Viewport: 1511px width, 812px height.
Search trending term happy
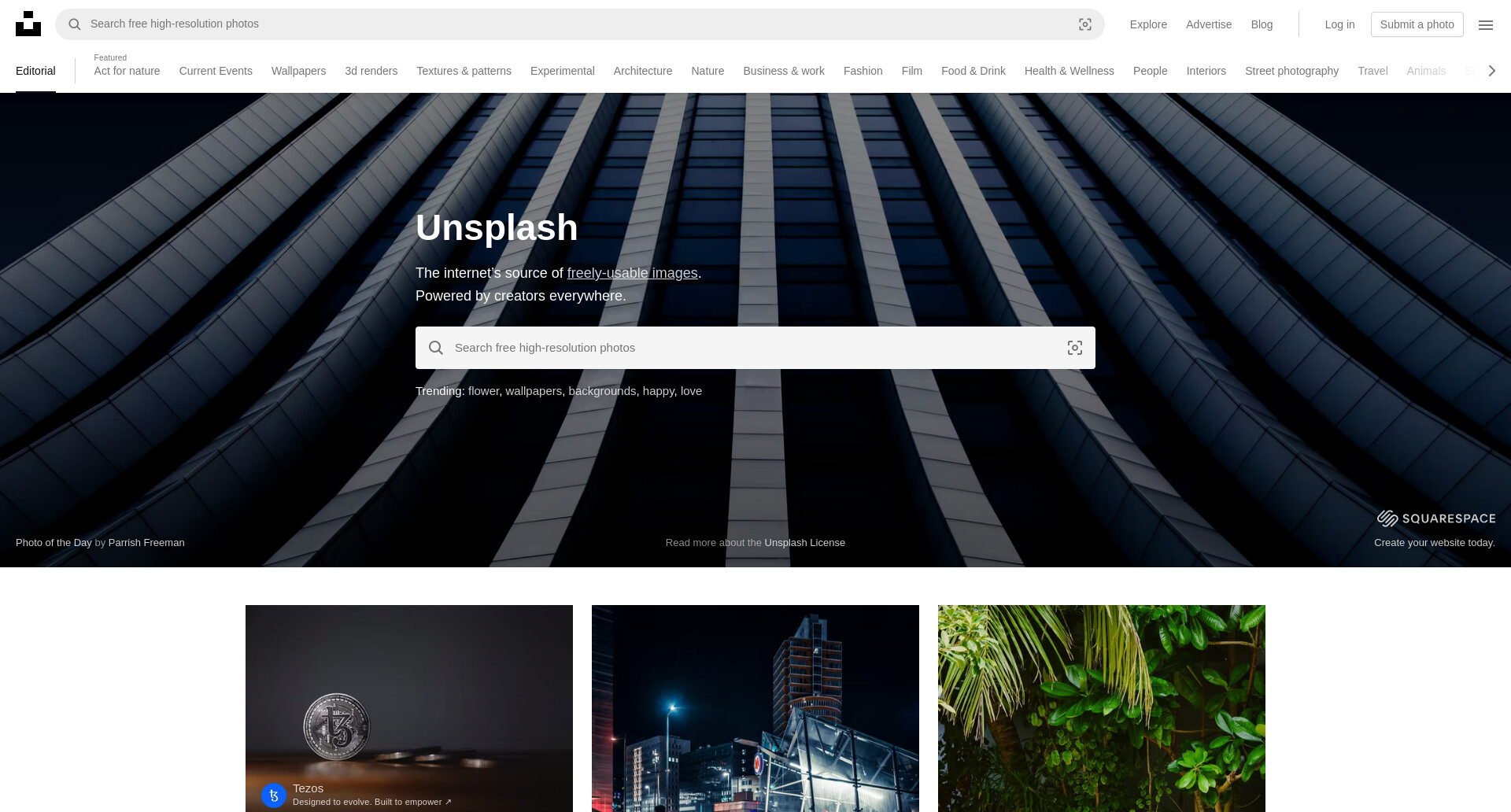tap(658, 391)
